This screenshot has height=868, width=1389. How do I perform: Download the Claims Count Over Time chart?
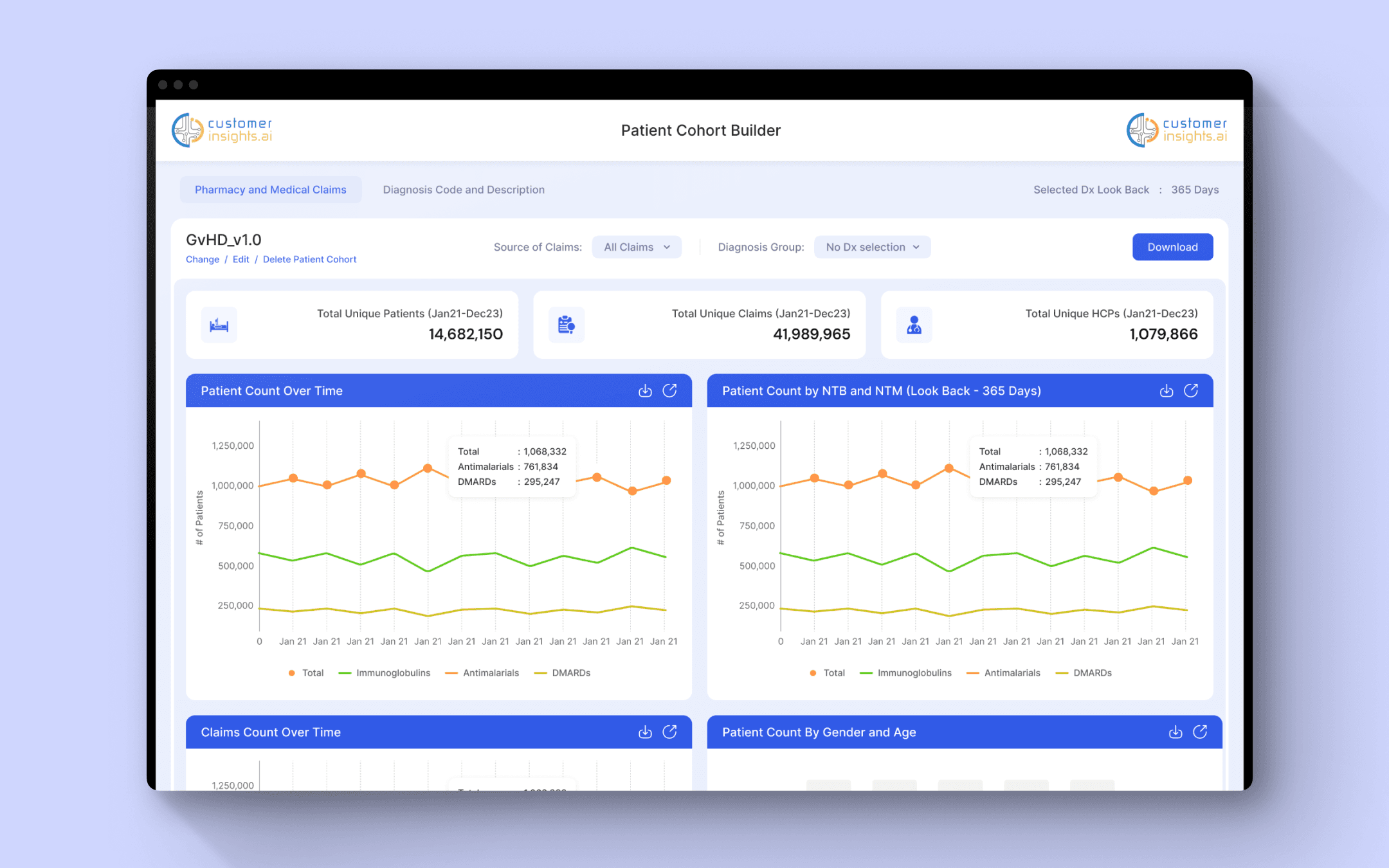pos(645,732)
